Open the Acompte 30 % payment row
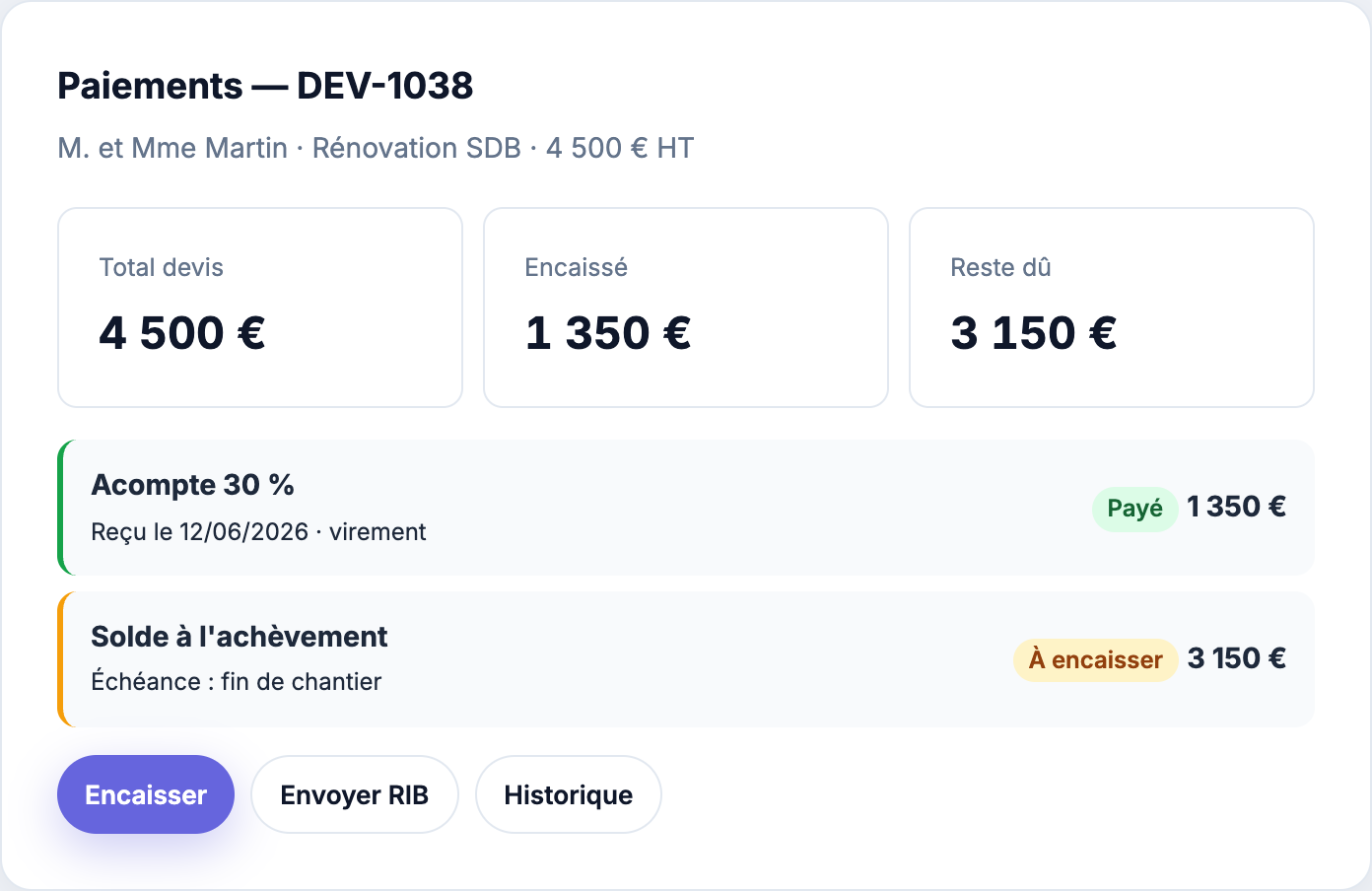This screenshot has height=891, width=1372. click(686, 508)
